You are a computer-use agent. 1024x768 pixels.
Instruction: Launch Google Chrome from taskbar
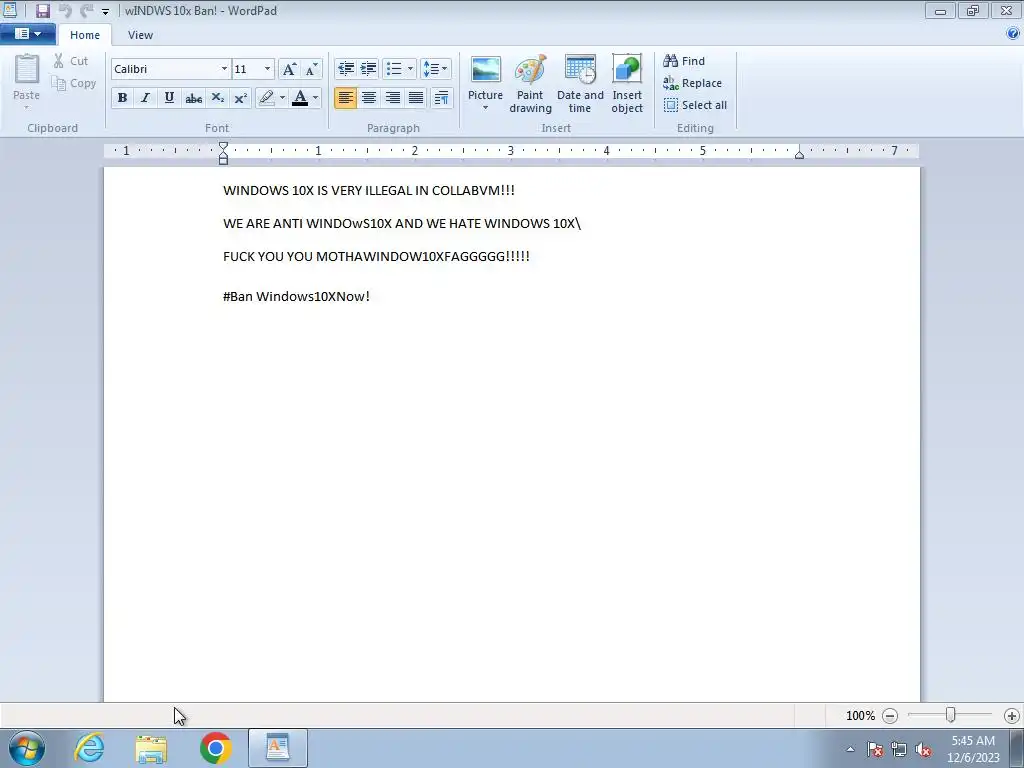(x=216, y=748)
